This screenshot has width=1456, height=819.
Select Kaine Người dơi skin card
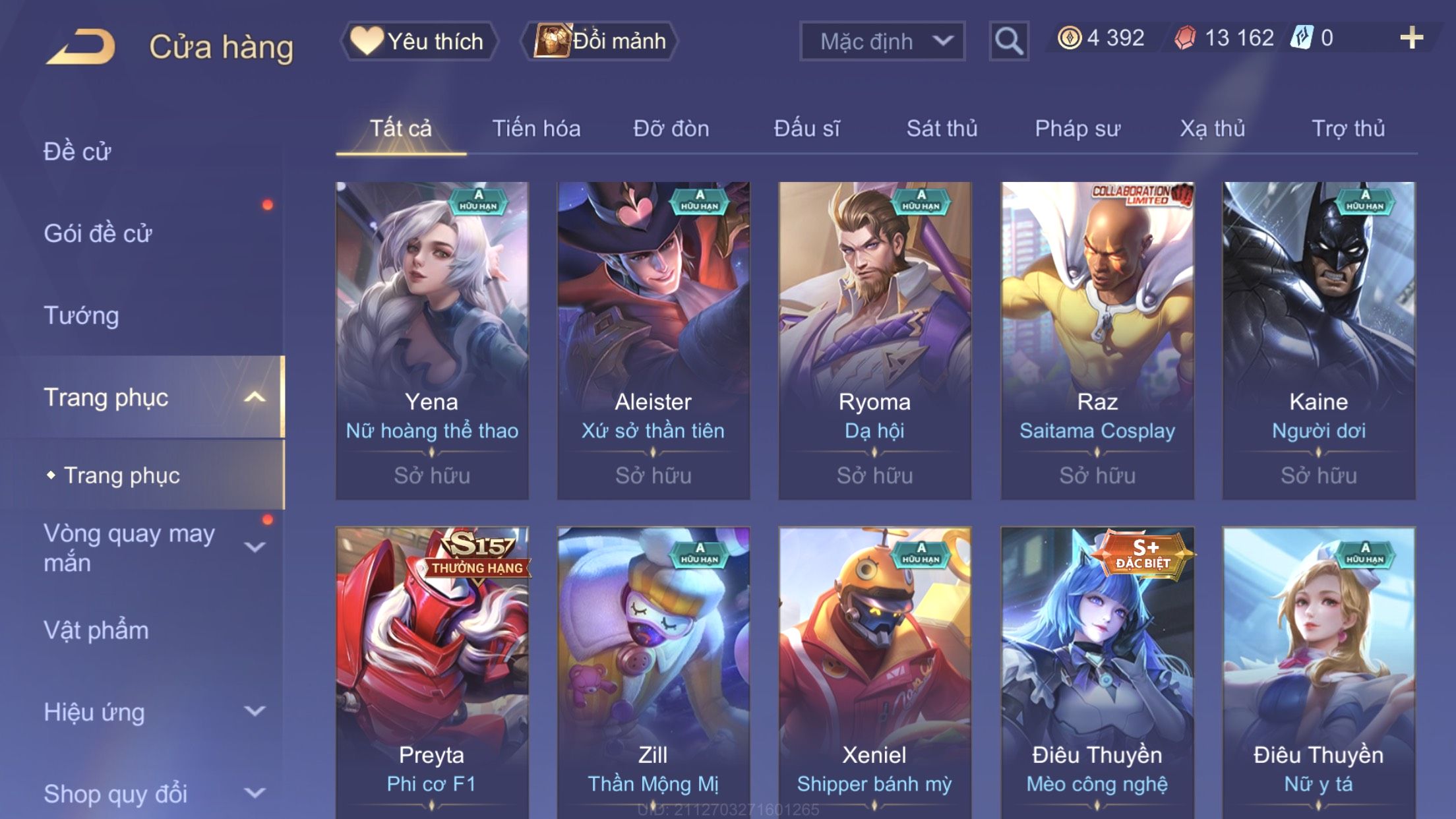click(1319, 340)
